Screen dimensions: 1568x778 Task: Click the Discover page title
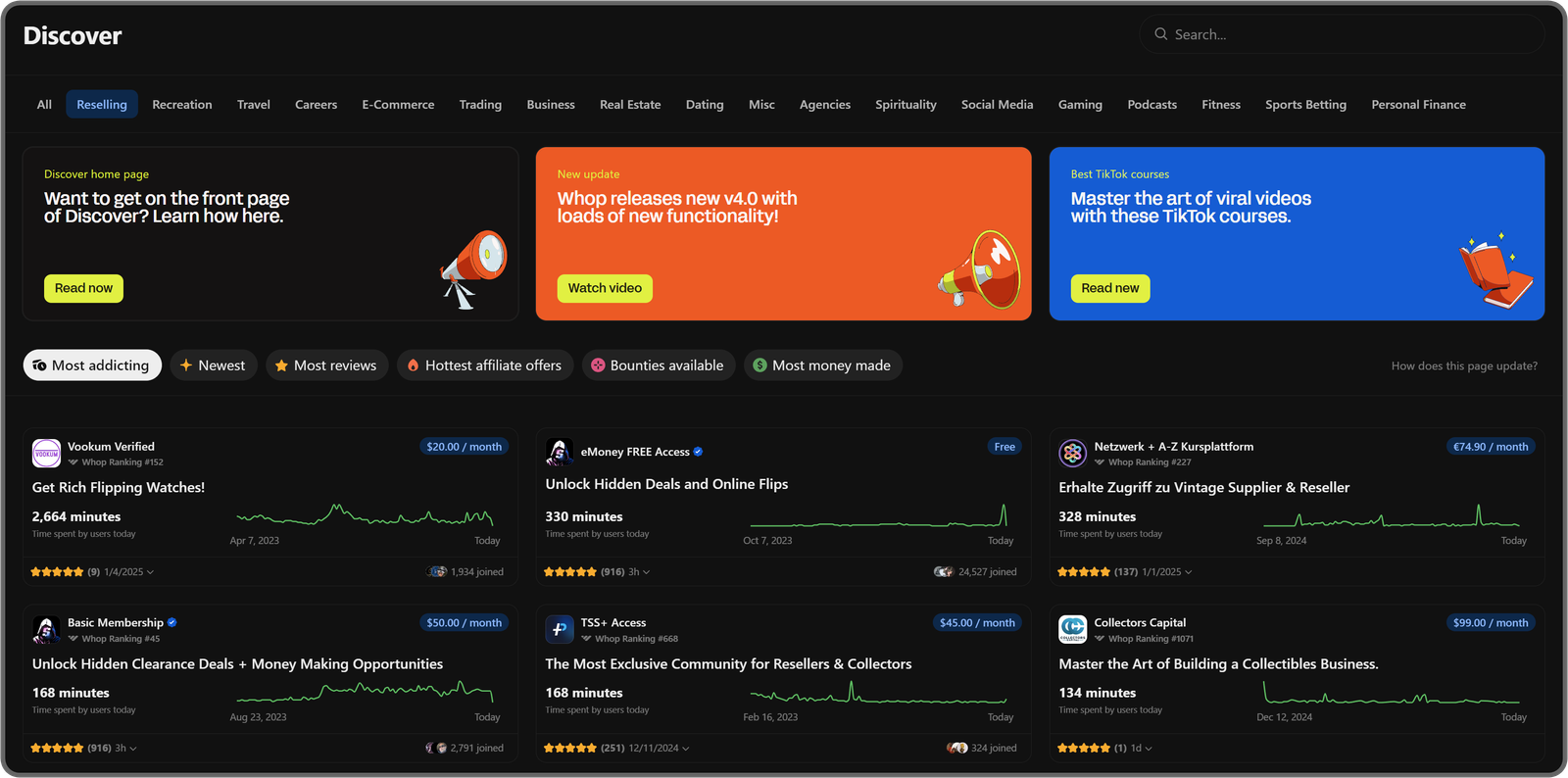point(73,36)
